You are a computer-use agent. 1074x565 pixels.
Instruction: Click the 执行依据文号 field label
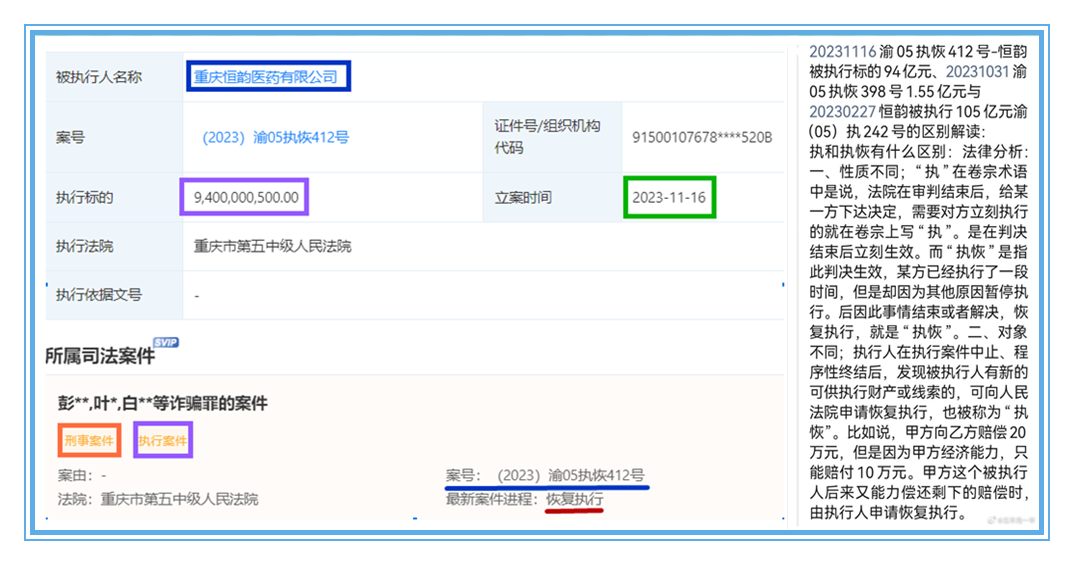[99, 295]
